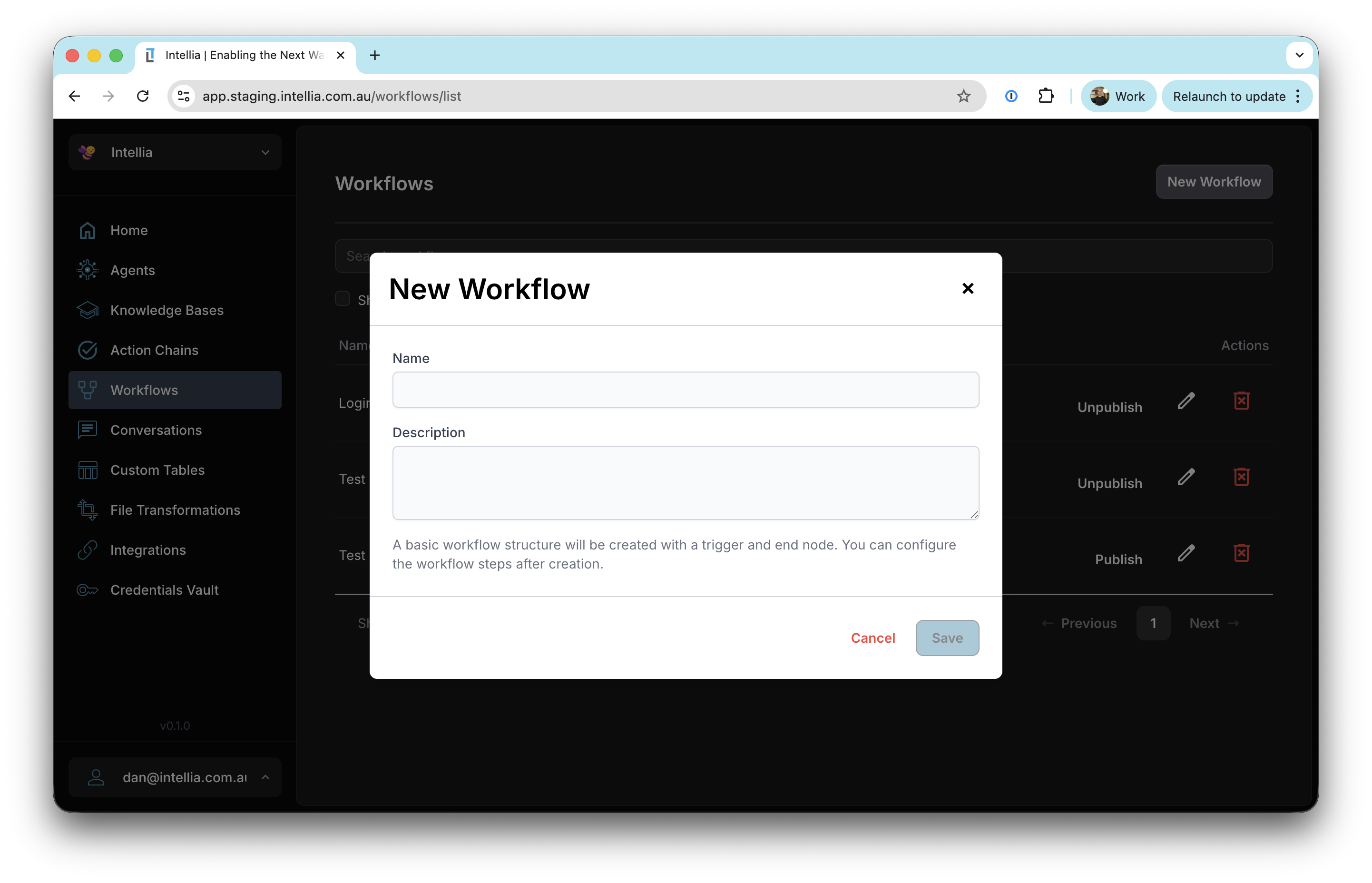This screenshot has width=1372, height=883.
Task: Open the Conversations panel
Action: coord(156,430)
